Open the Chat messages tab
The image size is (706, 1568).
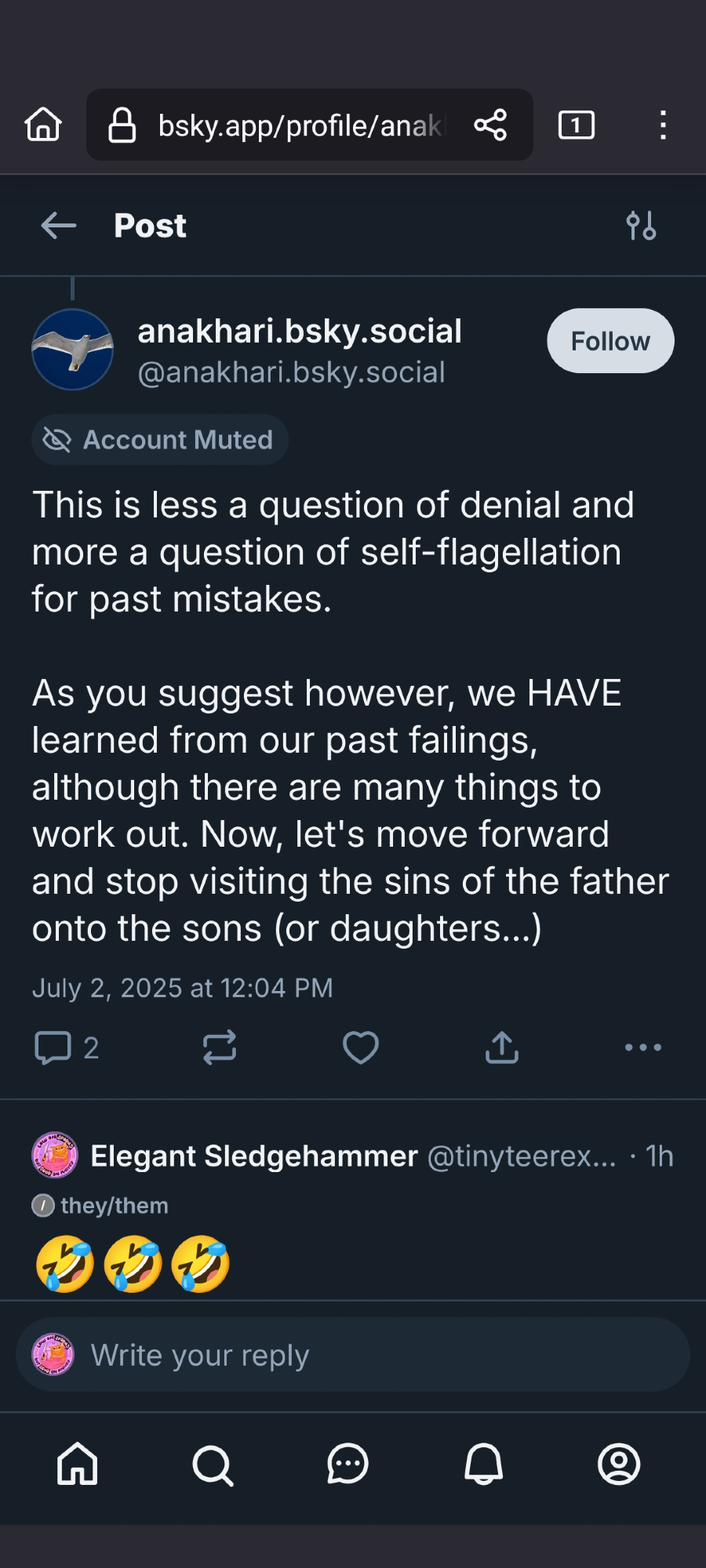point(348,1464)
